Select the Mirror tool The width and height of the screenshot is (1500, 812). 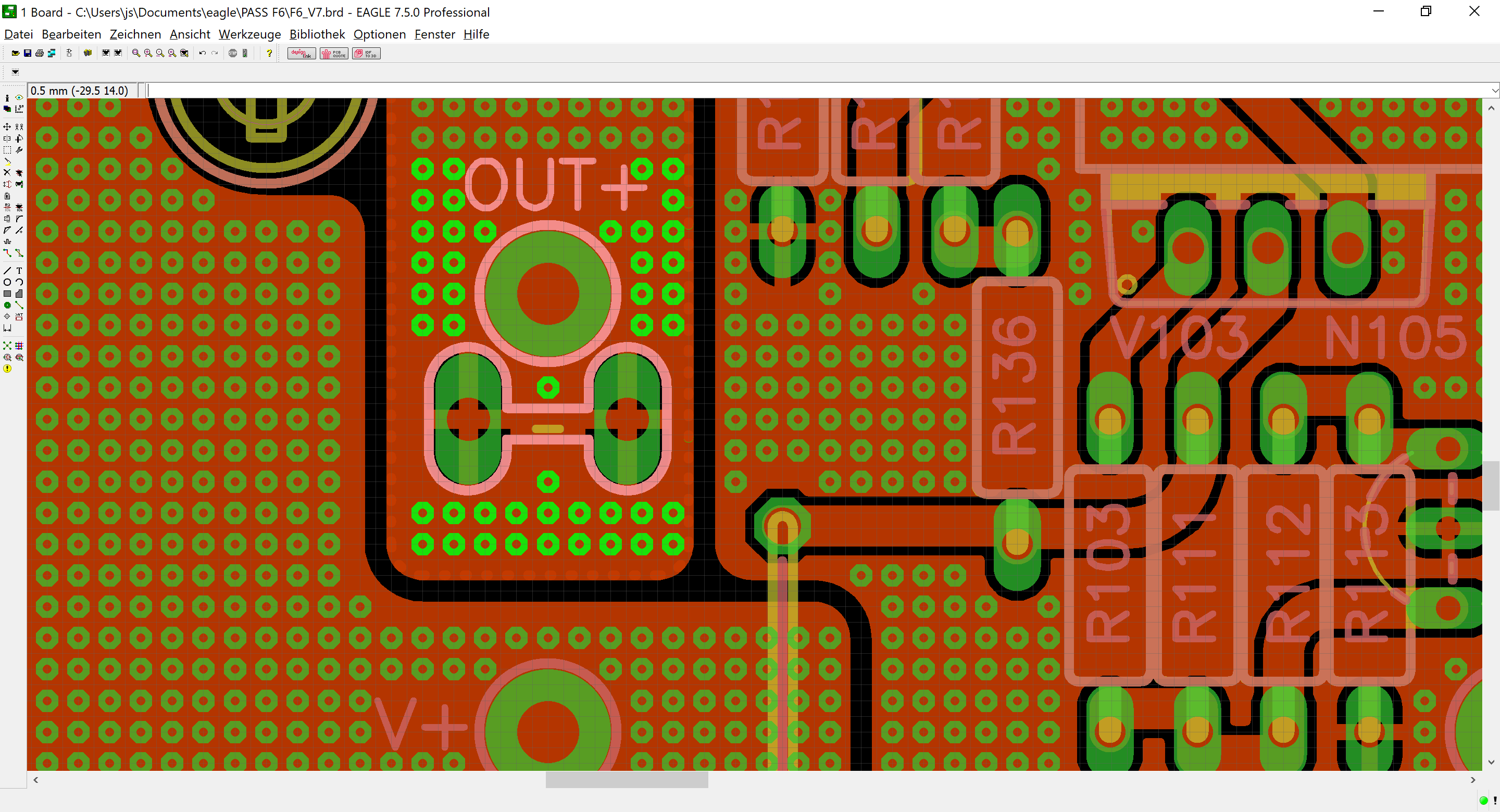click(x=7, y=138)
